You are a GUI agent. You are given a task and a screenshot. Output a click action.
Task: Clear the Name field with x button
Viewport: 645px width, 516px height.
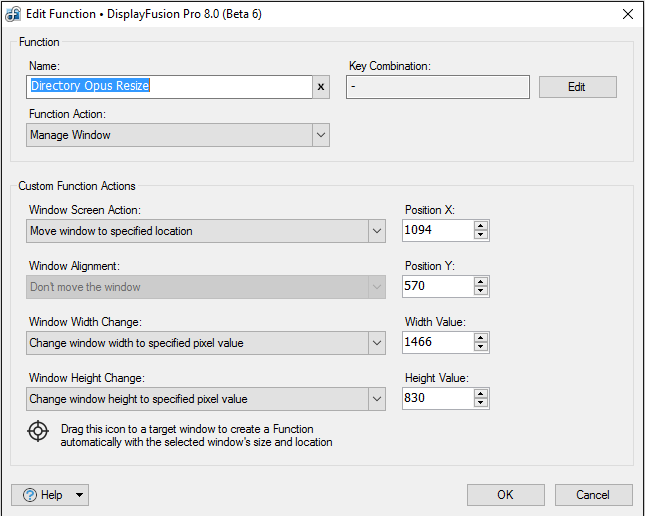click(321, 87)
